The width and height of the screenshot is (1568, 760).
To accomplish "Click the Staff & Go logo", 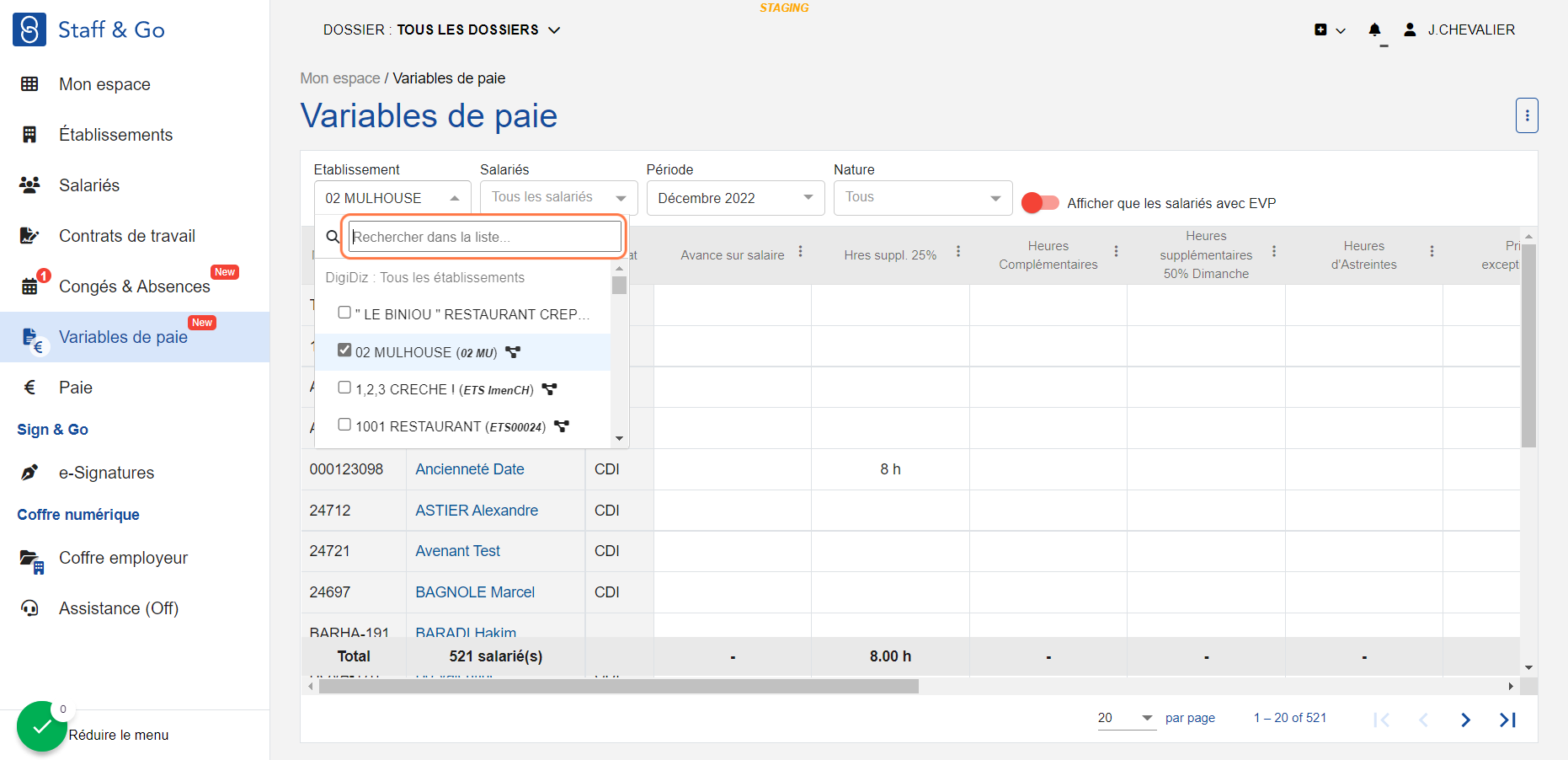I will (88, 29).
